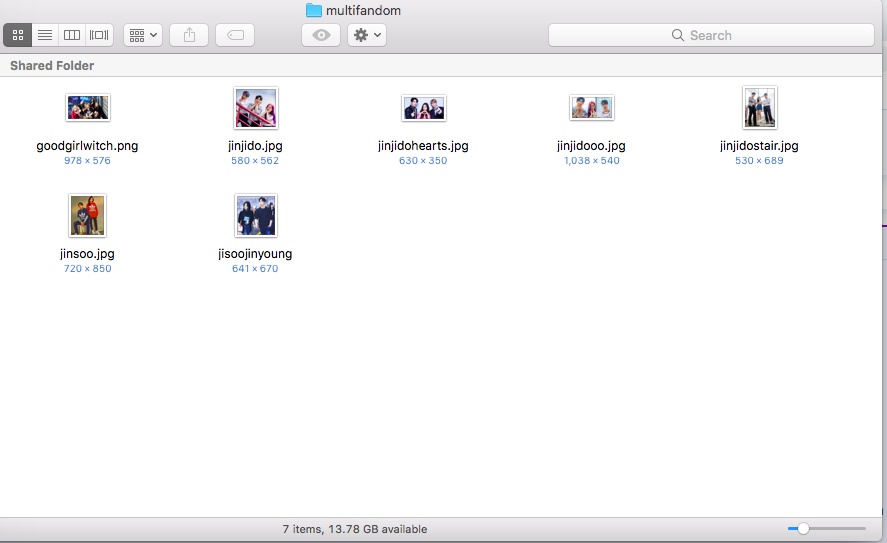Open the Action gear menu
The height and width of the screenshot is (543, 887).
(x=367, y=35)
